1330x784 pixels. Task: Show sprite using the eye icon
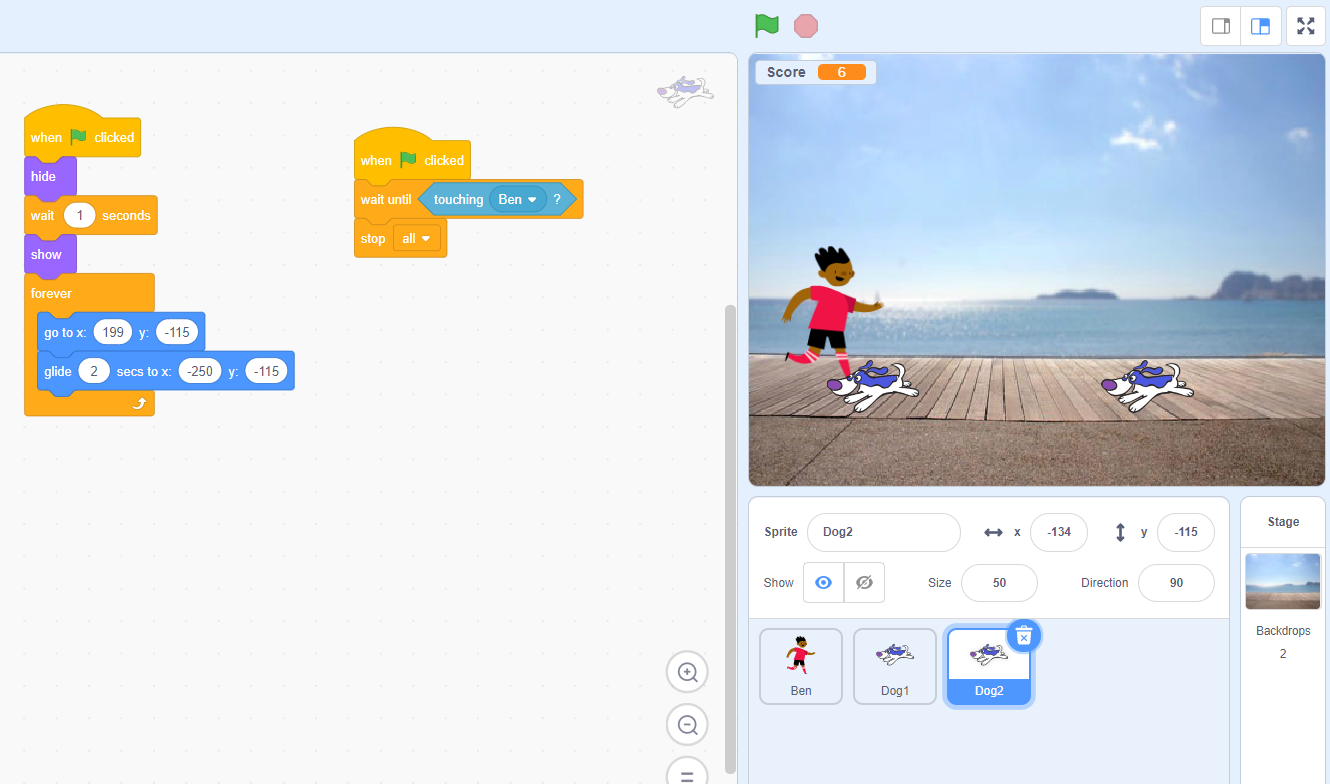coord(823,582)
